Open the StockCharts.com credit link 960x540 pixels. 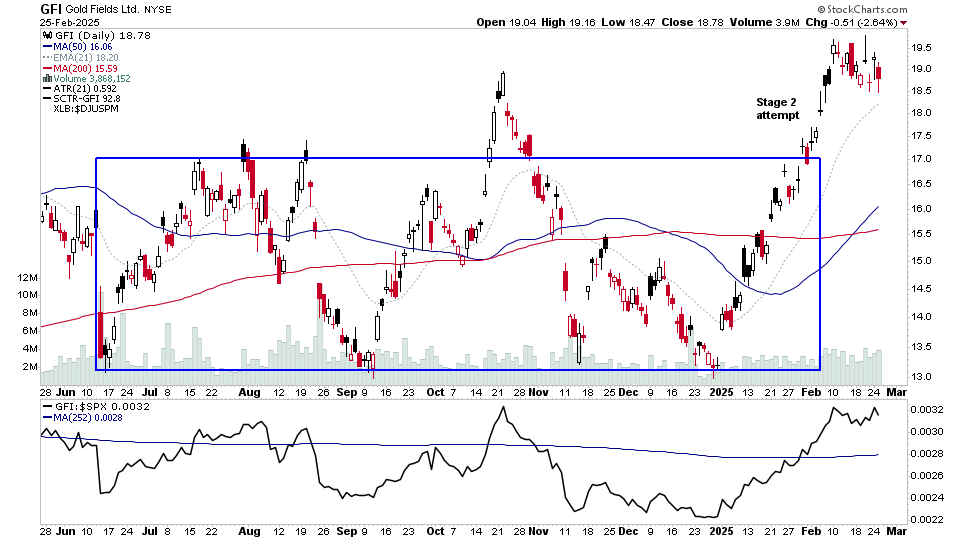[x=862, y=9]
